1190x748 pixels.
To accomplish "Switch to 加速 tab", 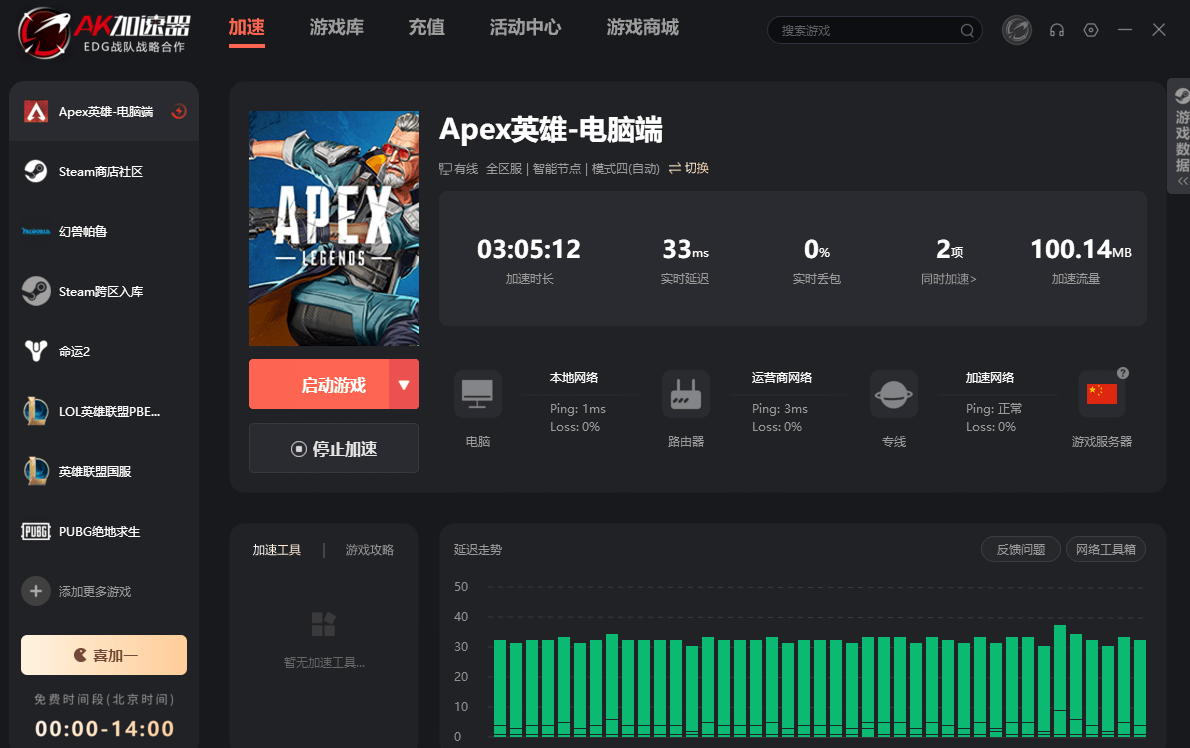I will tap(247, 27).
